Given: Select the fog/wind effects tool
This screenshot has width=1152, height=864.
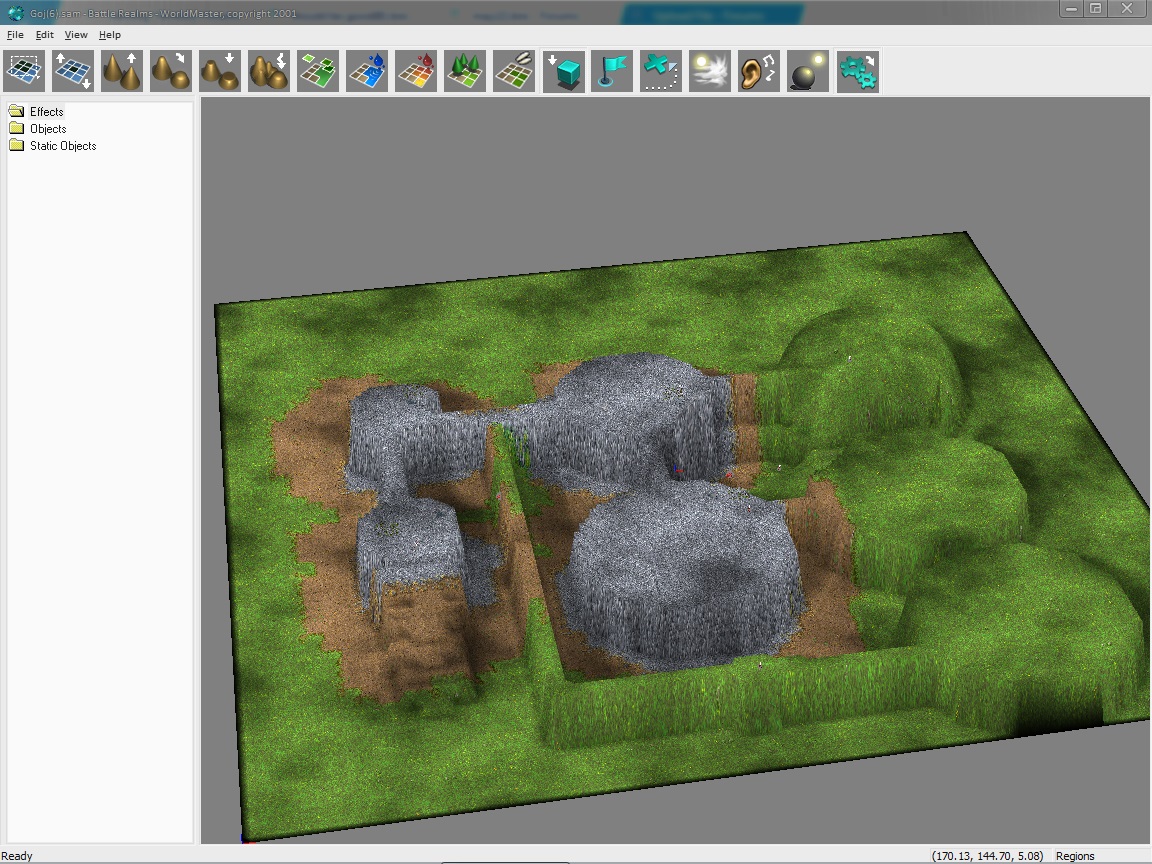Looking at the screenshot, I should [x=710, y=71].
